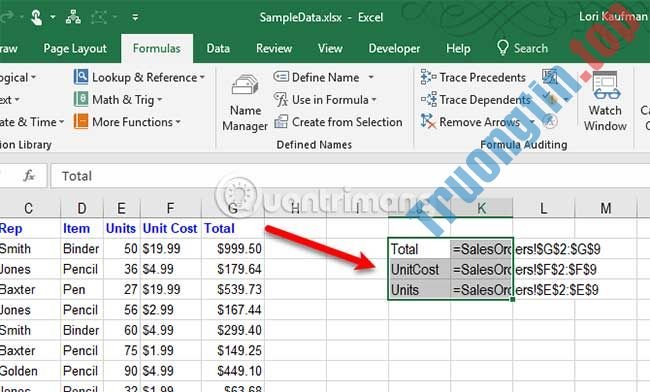Click the =SalesOrders!$E$2:$E$9 cell

tap(482, 290)
